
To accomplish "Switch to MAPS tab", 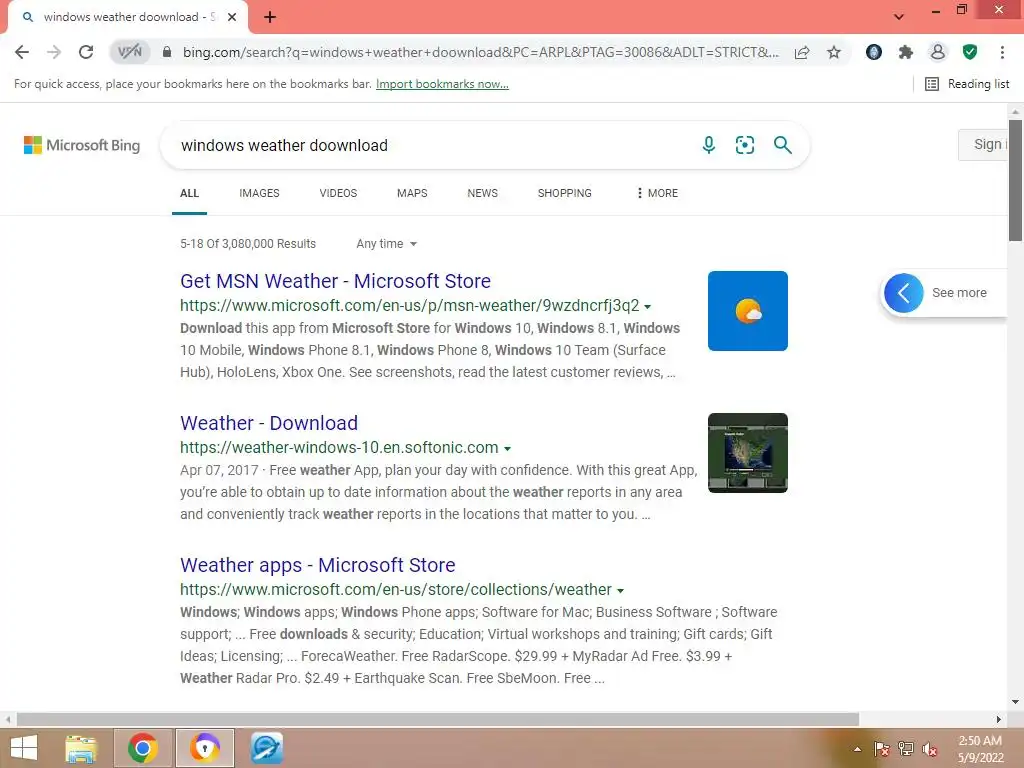I will [x=412, y=193].
